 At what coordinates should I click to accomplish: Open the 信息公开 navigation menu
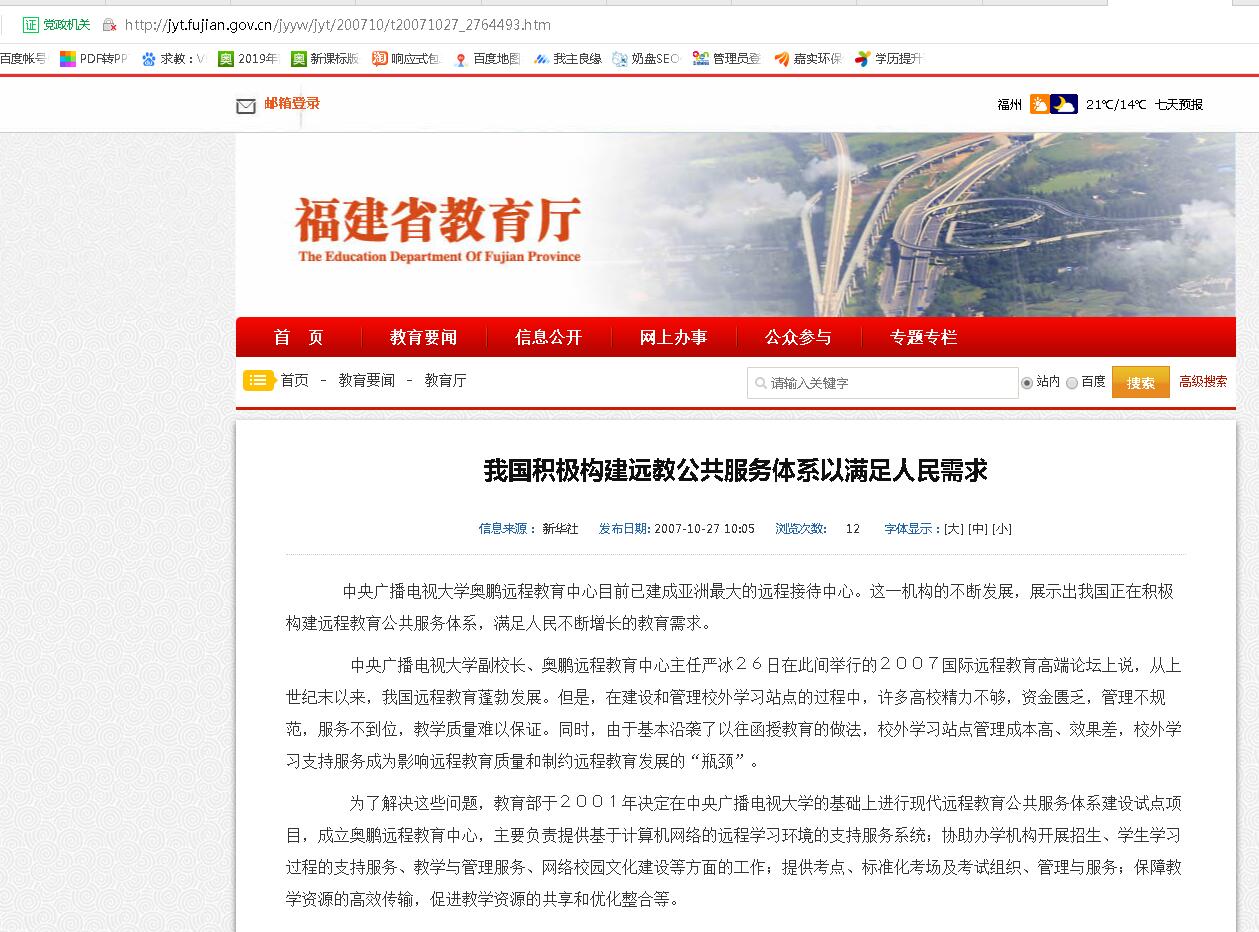(548, 337)
